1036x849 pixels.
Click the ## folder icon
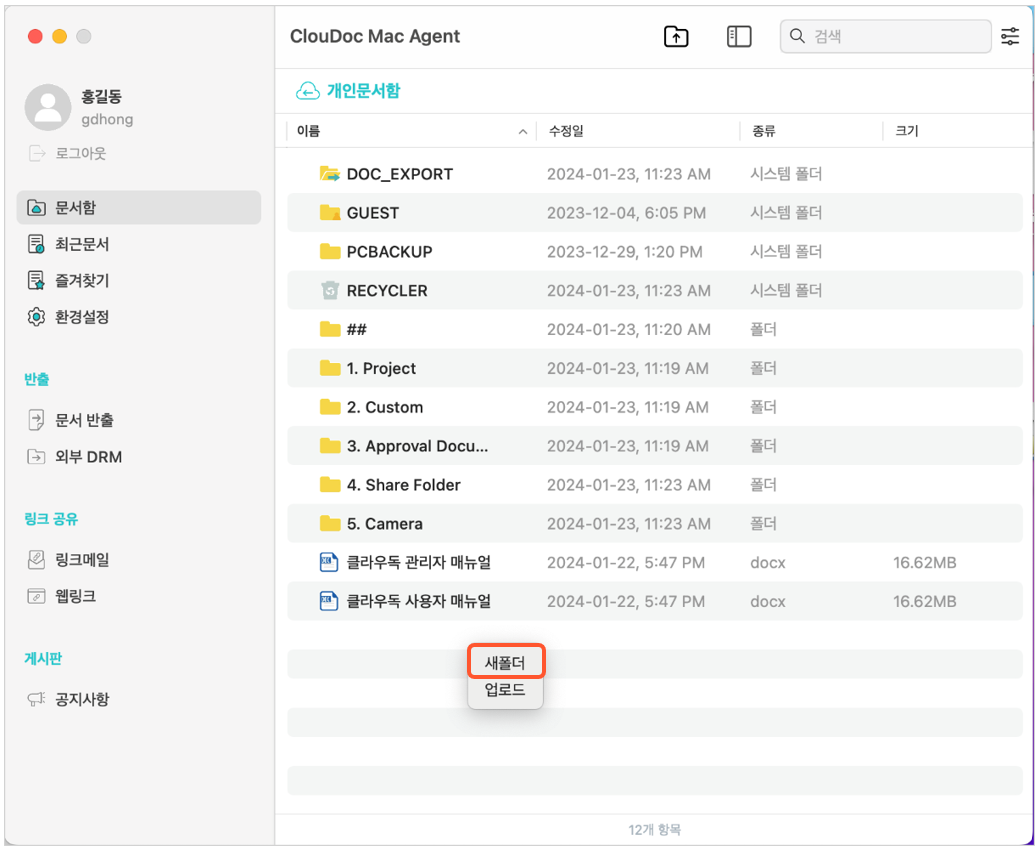point(330,329)
